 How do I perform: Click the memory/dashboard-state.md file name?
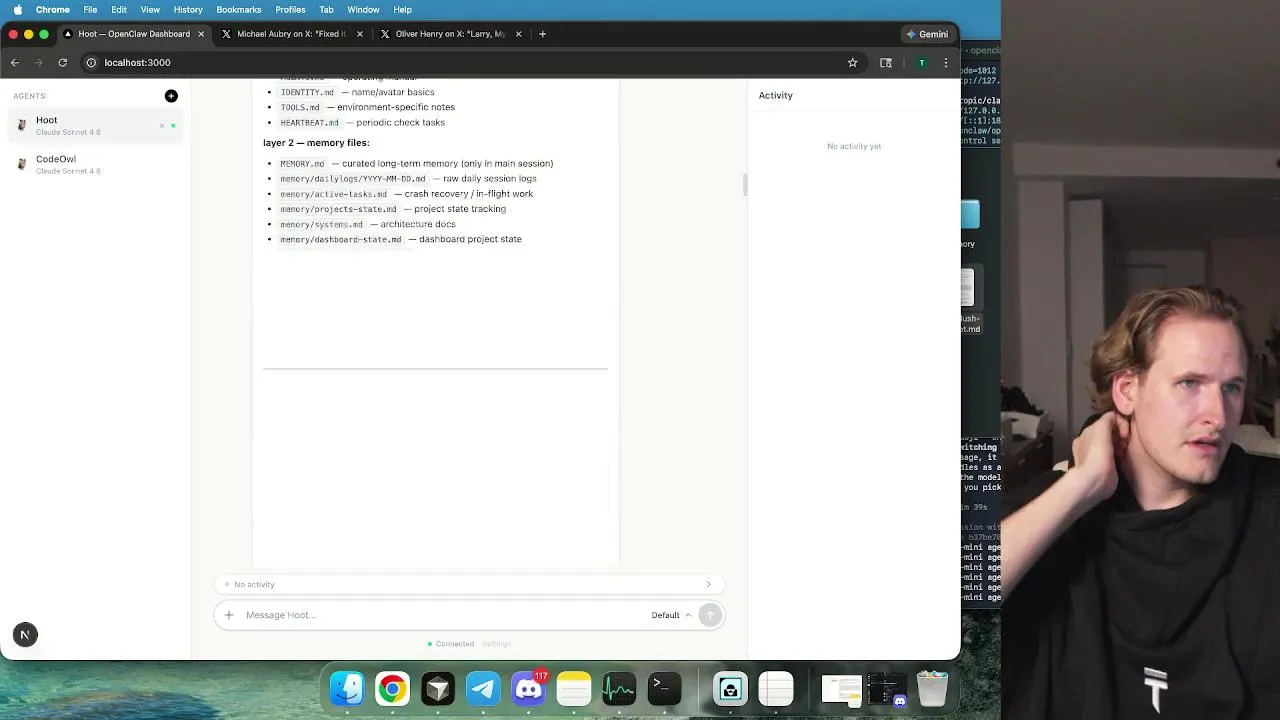coord(341,240)
